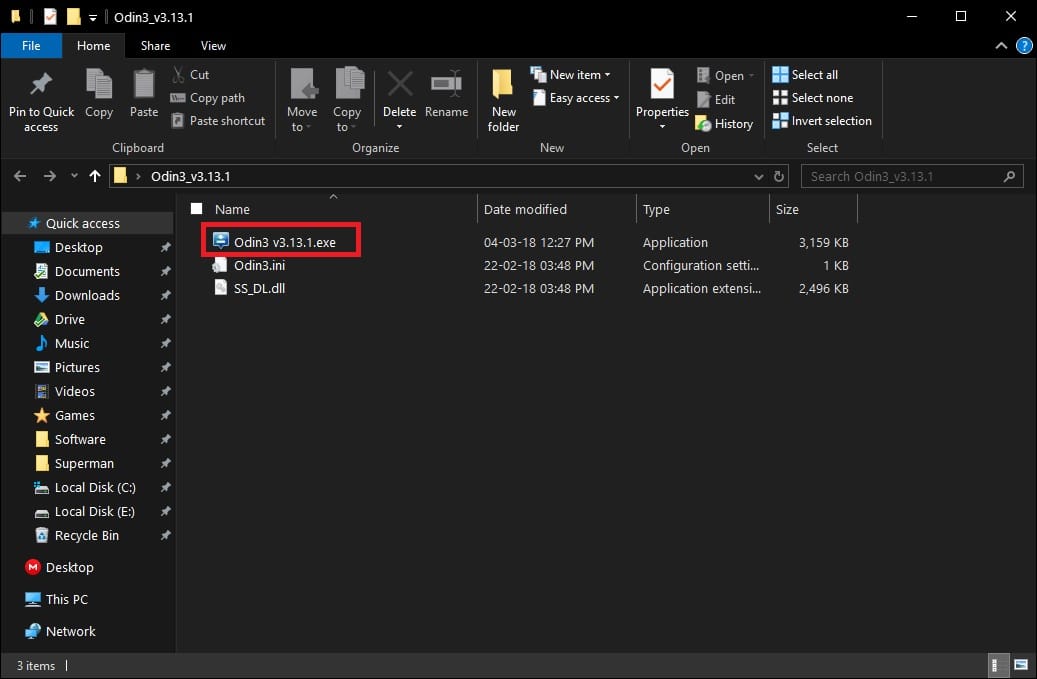Go back with the back arrow
The width and height of the screenshot is (1037, 679).
(20, 176)
